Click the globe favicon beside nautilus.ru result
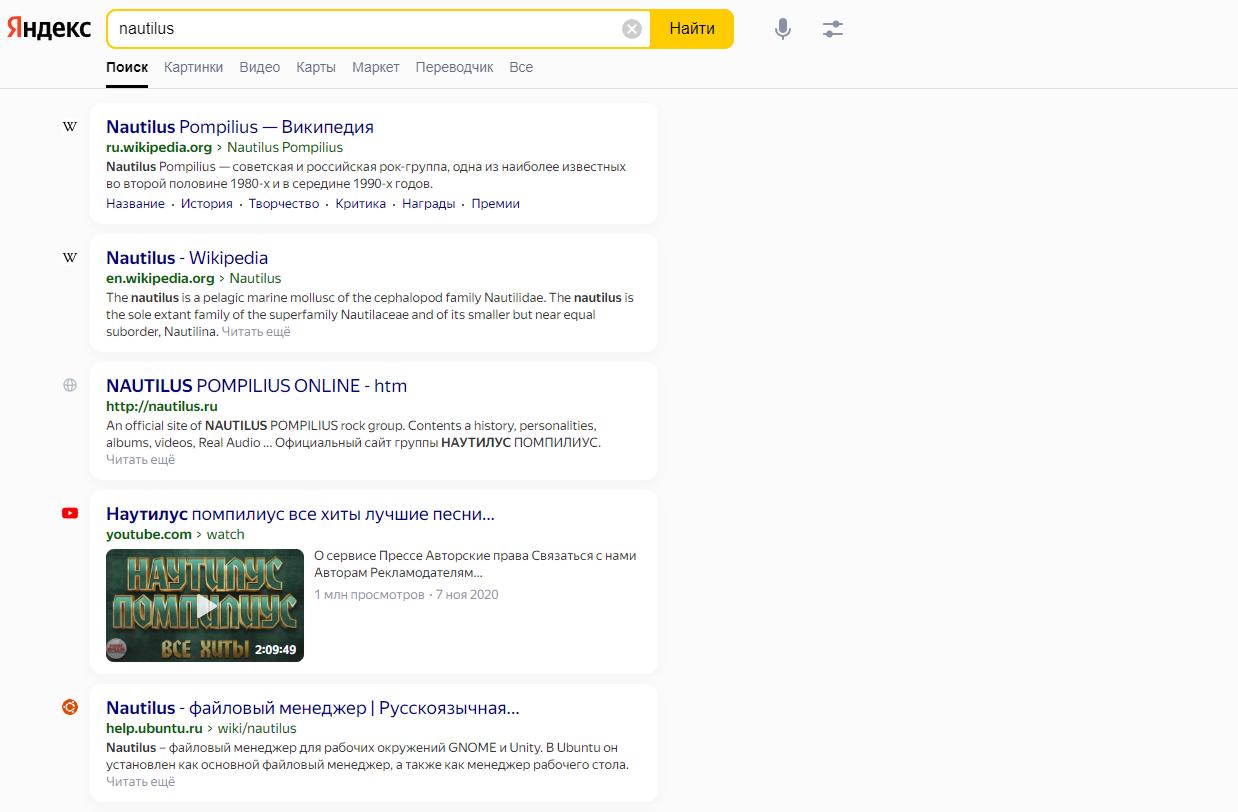The width and height of the screenshot is (1238, 812). 70,385
